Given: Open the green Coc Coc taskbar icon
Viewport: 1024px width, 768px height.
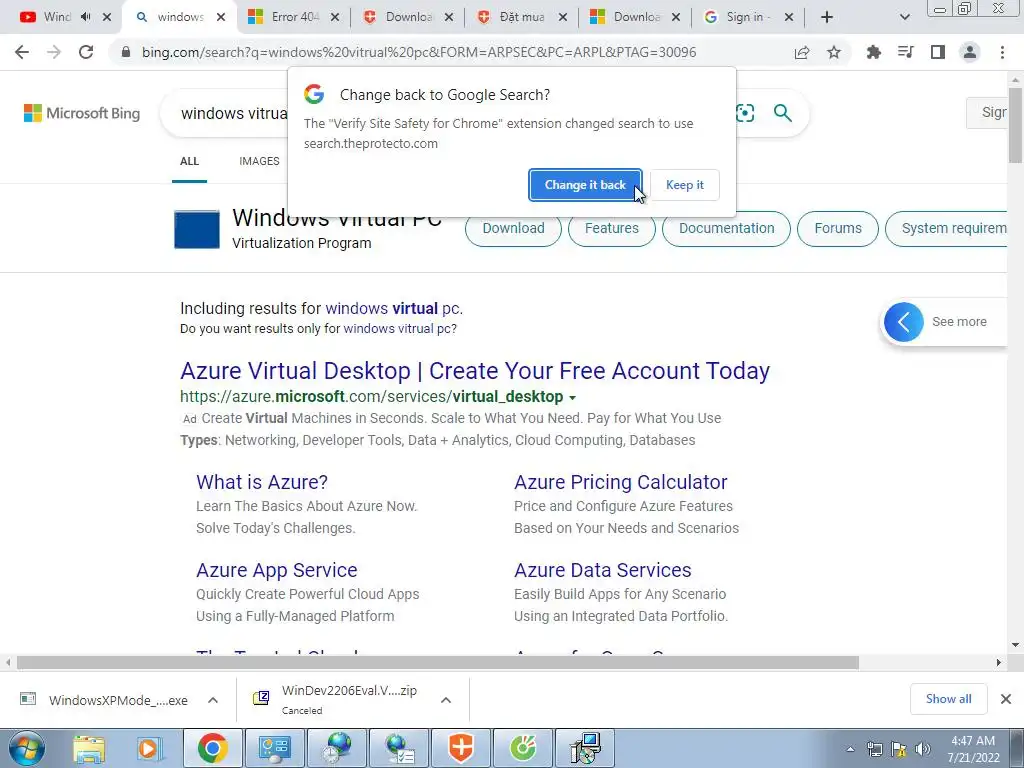Looking at the screenshot, I should pyautogui.click(x=523, y=748).
